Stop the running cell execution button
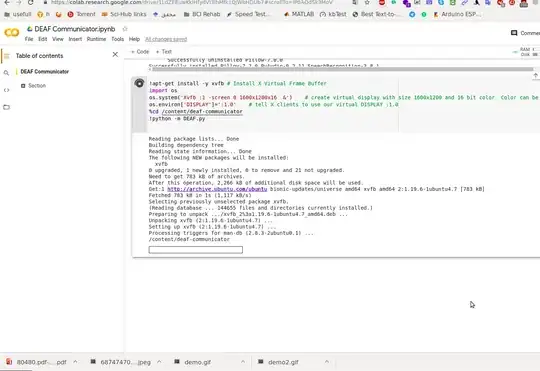 (139, 83)
